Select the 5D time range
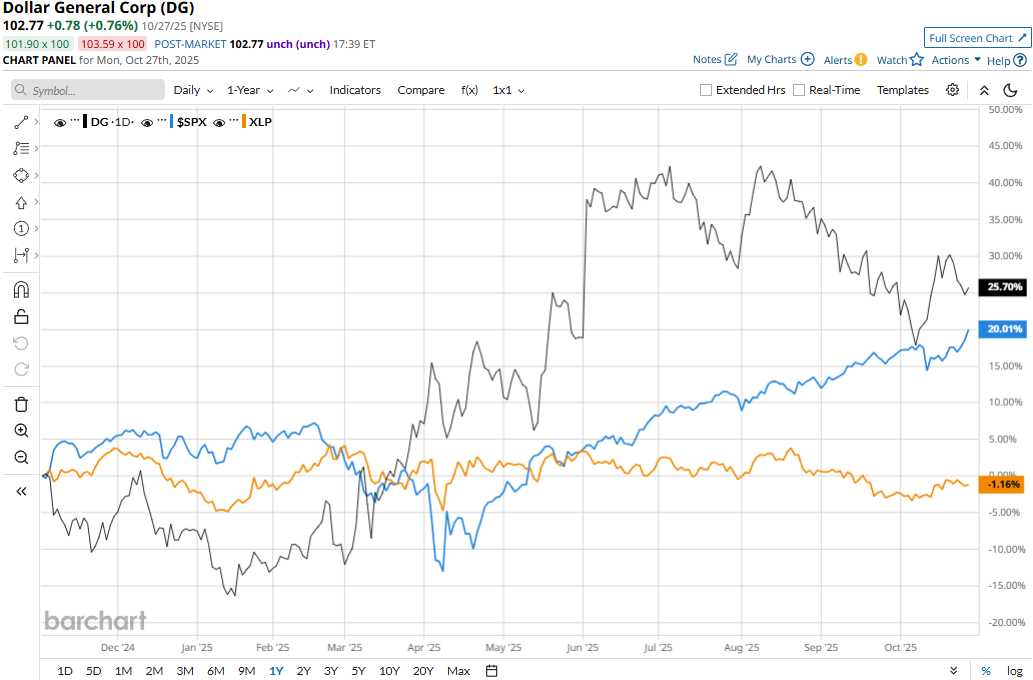The height and width of the screenshot is (680, 1033). (94, 671)
